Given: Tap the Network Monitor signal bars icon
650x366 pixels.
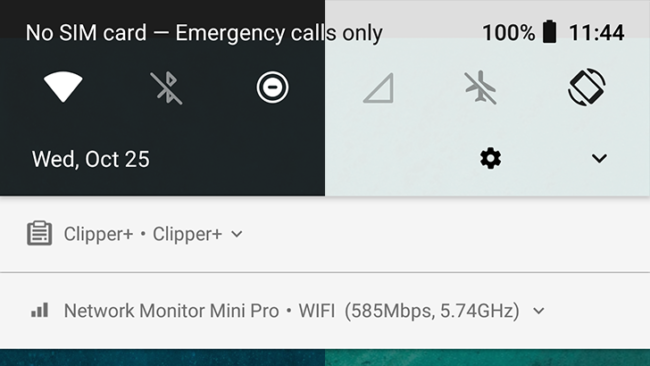Looking at the screenshot, I should 40,310.
